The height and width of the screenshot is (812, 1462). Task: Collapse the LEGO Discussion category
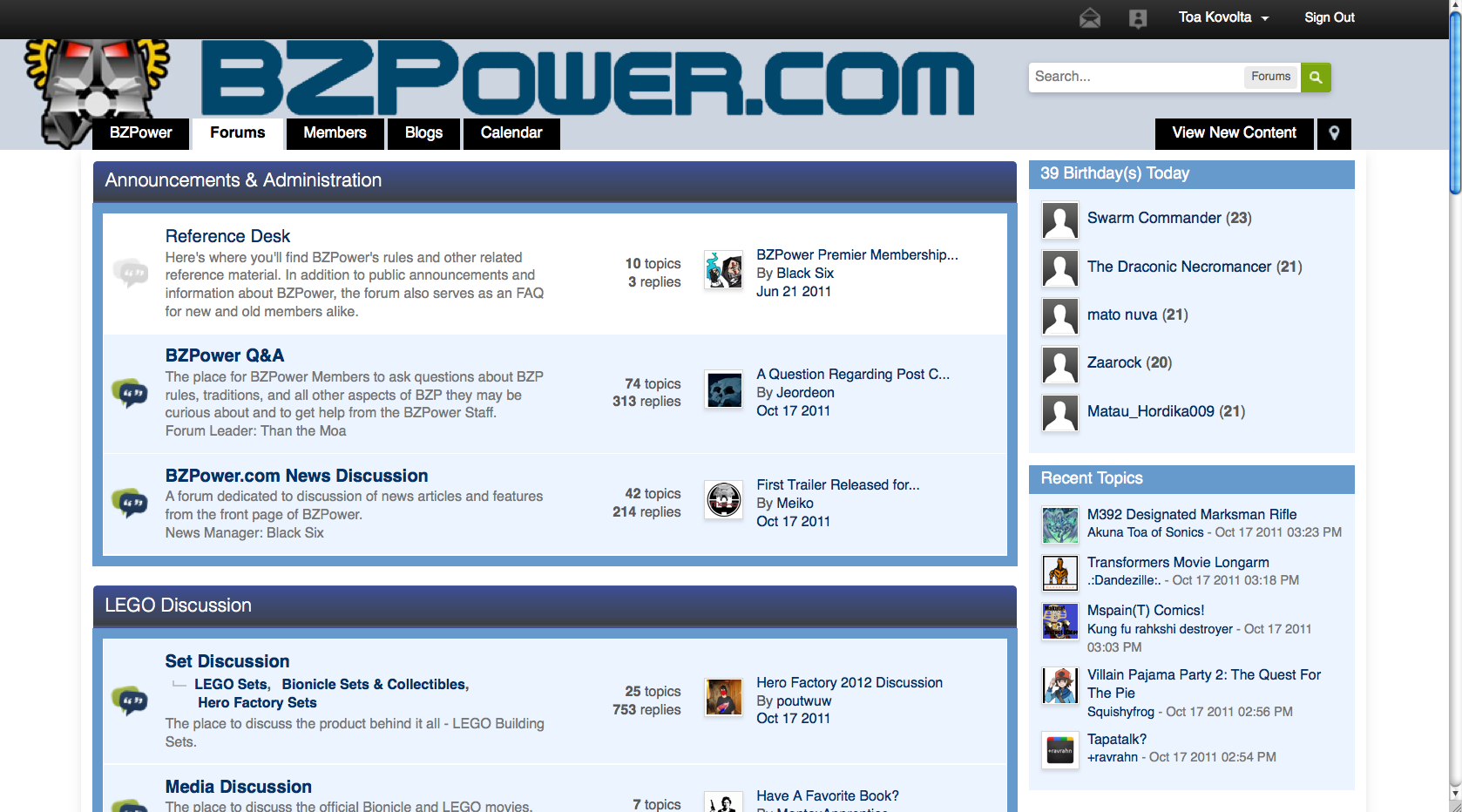click(555, 606)
